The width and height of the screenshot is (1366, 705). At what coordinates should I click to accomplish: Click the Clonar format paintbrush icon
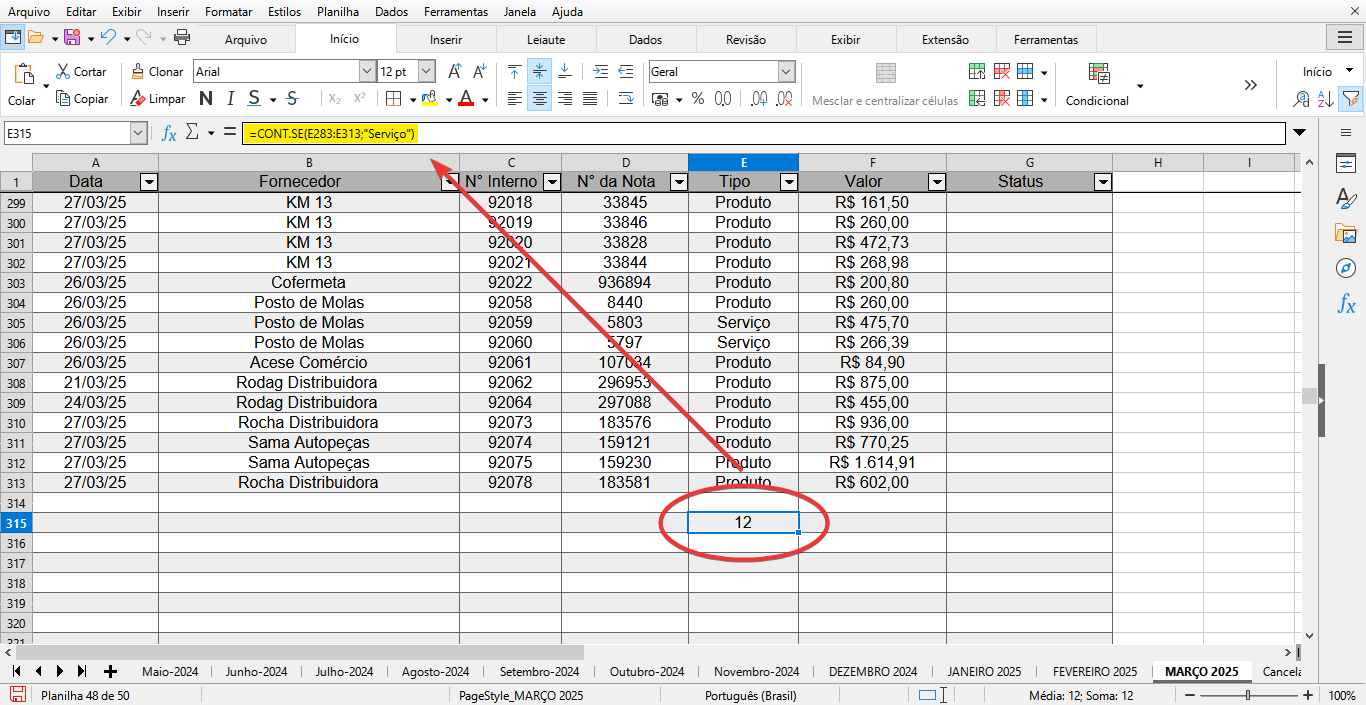pos(137,72)
